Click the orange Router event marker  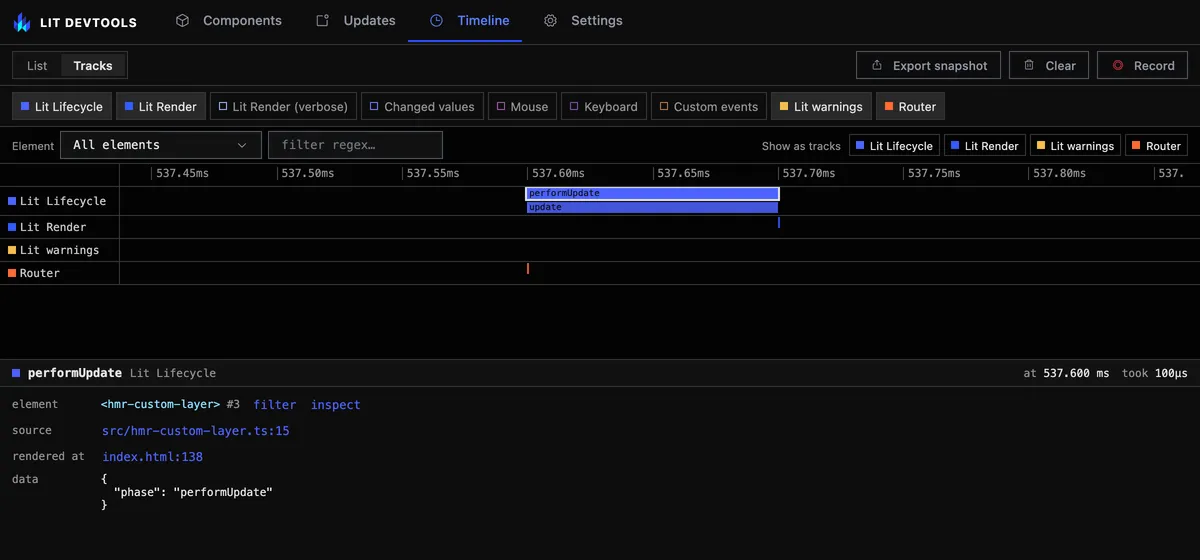(x=528, y=268)
